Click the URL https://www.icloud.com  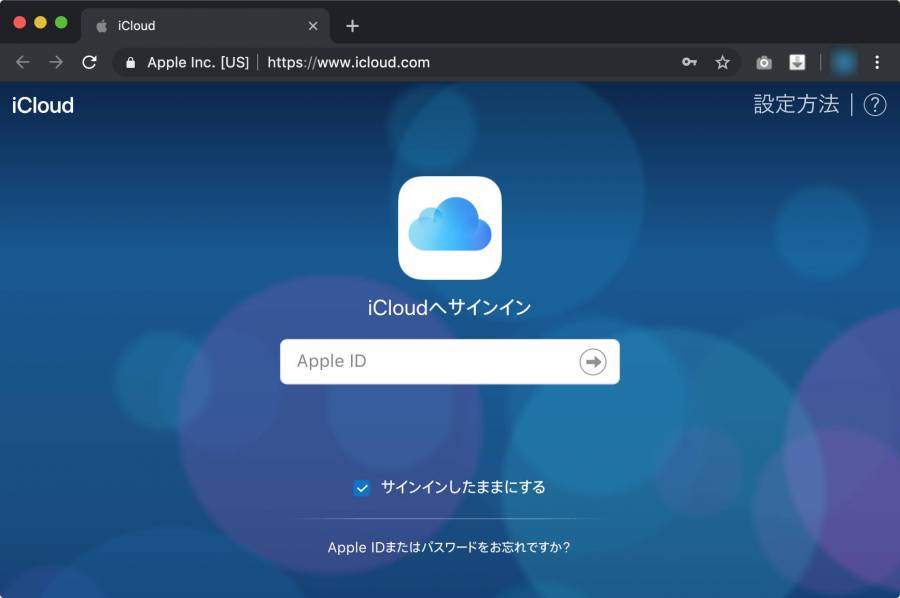348,62
